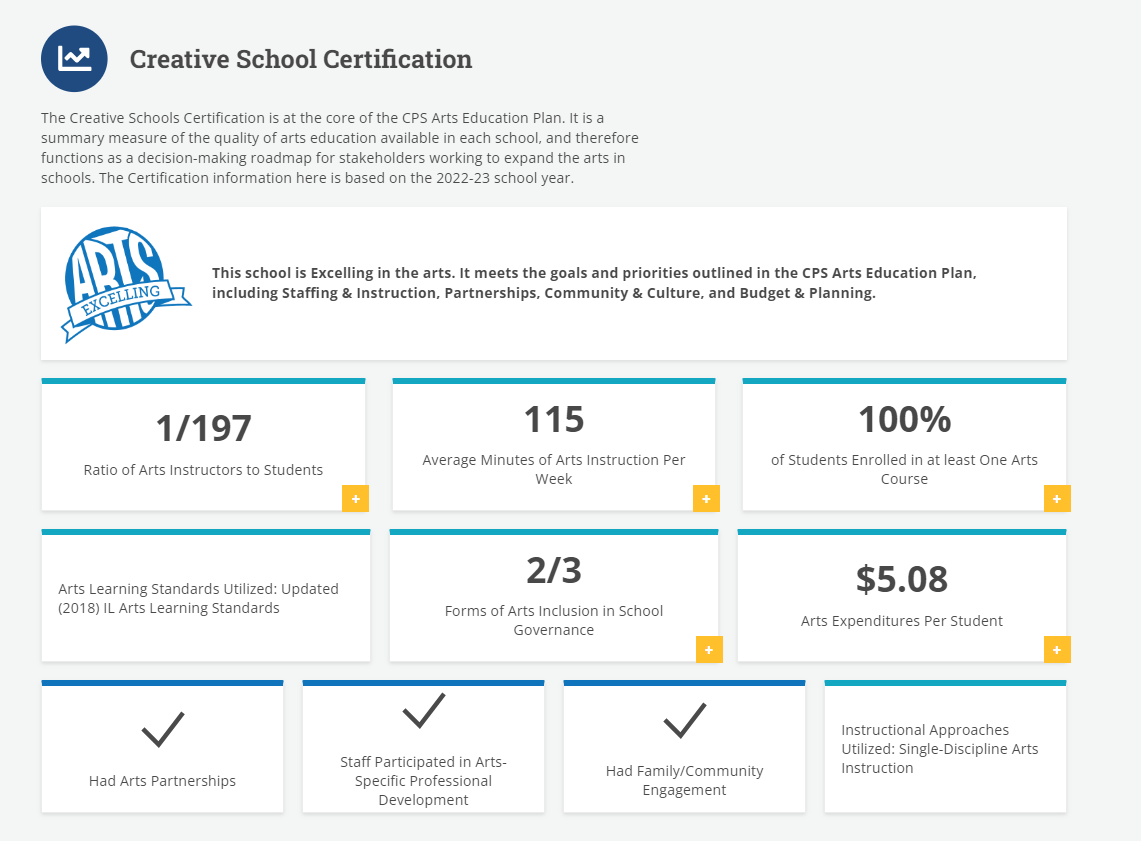The width and height of the screenshot is (1141, 841).
Task: Expand the Average Minutes of Arts Instruction card
Action: coord(706,498)
